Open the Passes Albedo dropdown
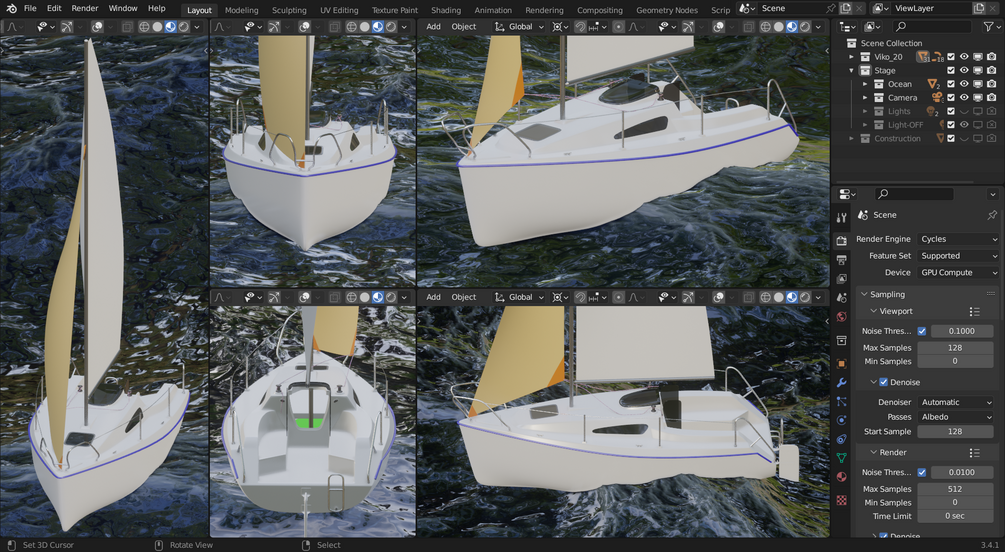The width and height of the screenshot is (1005, 552). pyautogui.click(x=956, y=417)
